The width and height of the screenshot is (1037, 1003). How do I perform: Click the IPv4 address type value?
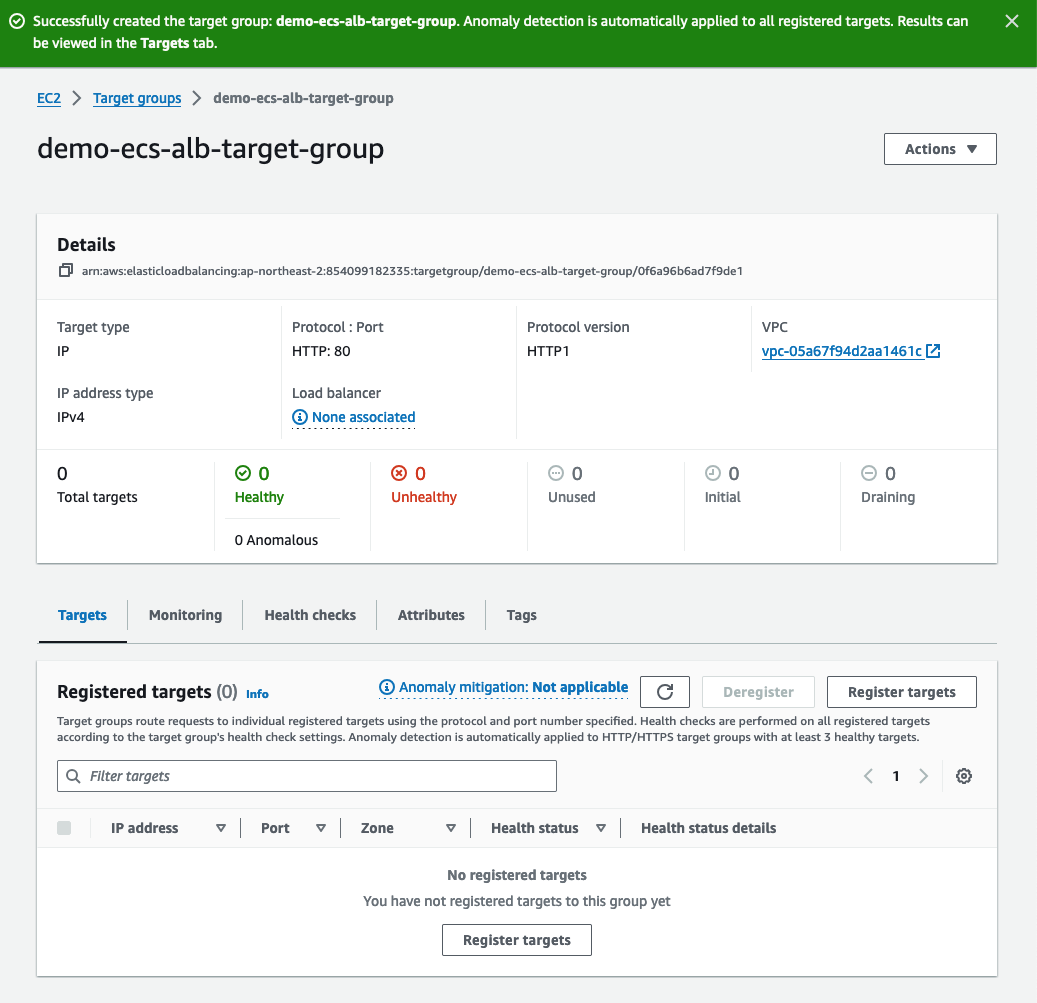point(71,417)
